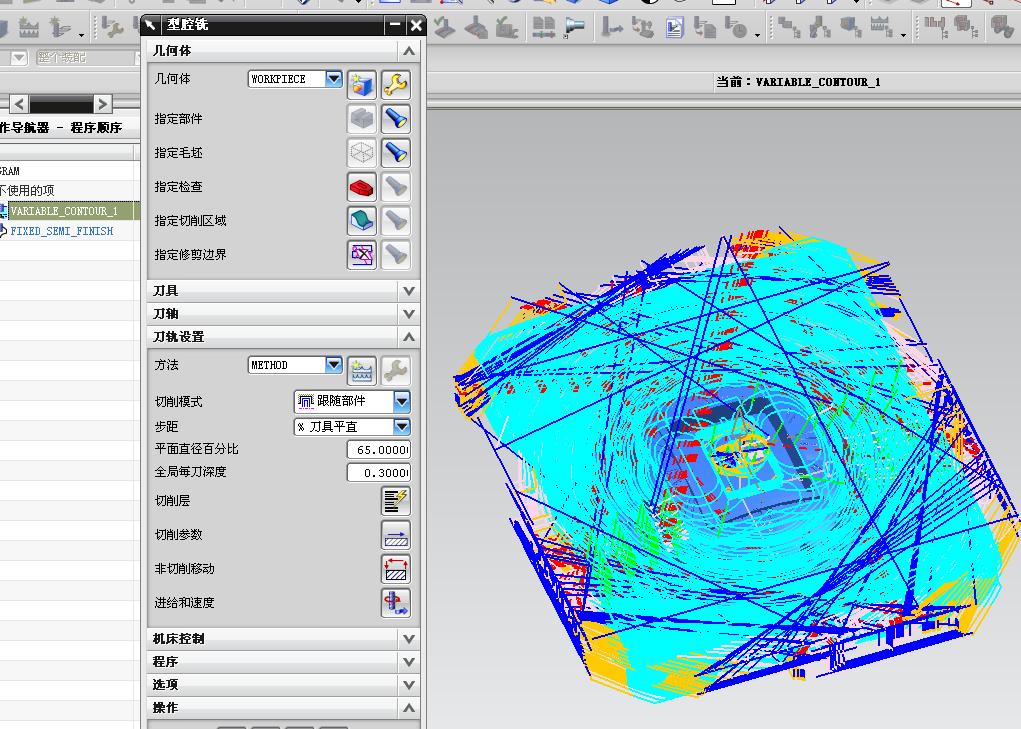Click the 指定部件 select-part icon

click(361, 118)
